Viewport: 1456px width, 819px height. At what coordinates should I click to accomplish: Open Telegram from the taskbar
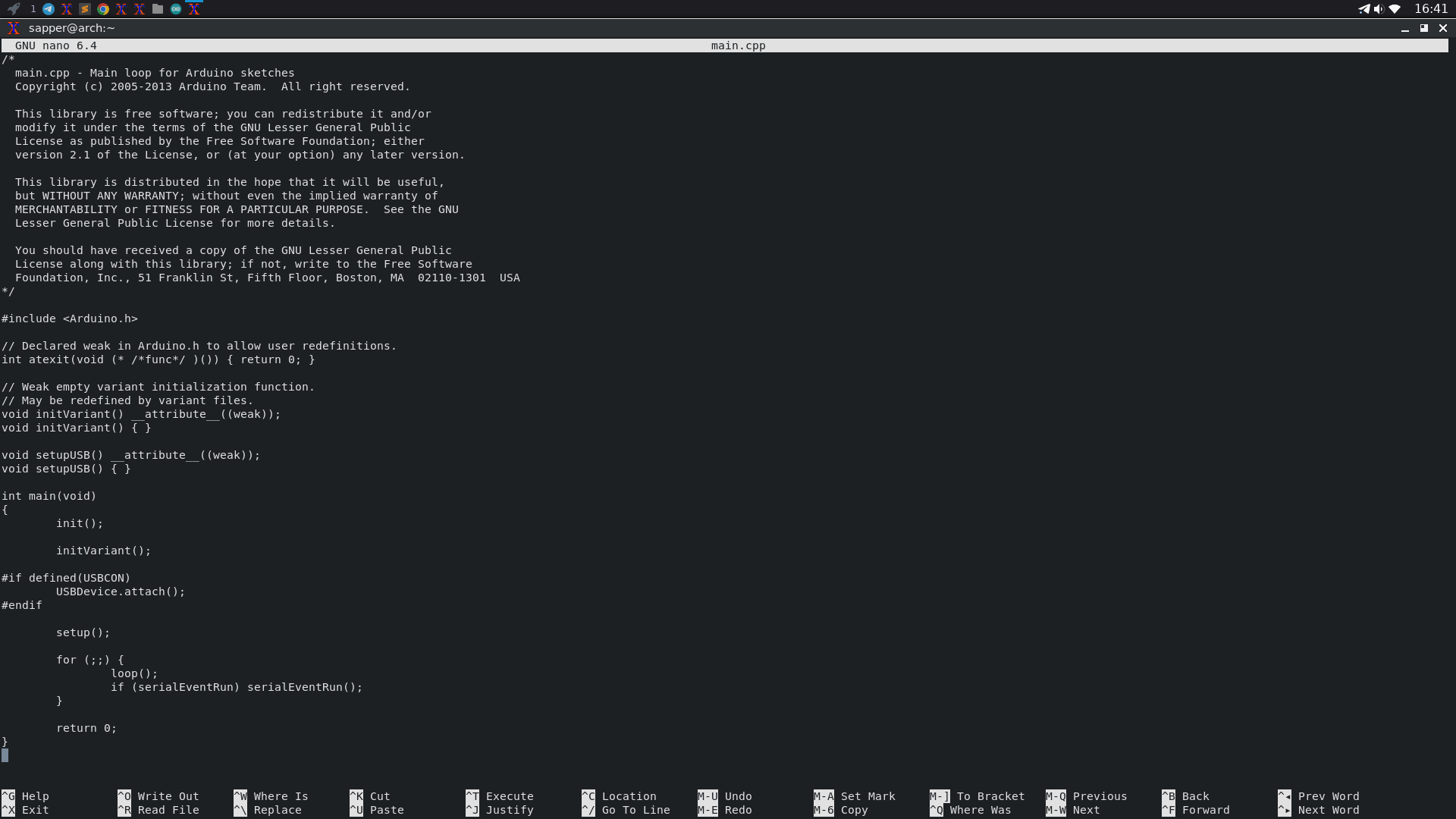[x=49, y=9]
